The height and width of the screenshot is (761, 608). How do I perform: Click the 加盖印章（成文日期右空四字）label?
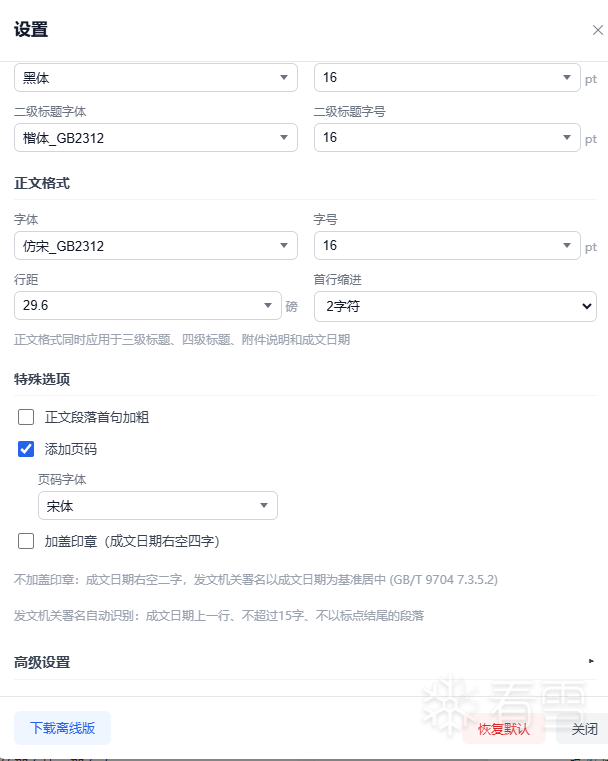(132, 541)
